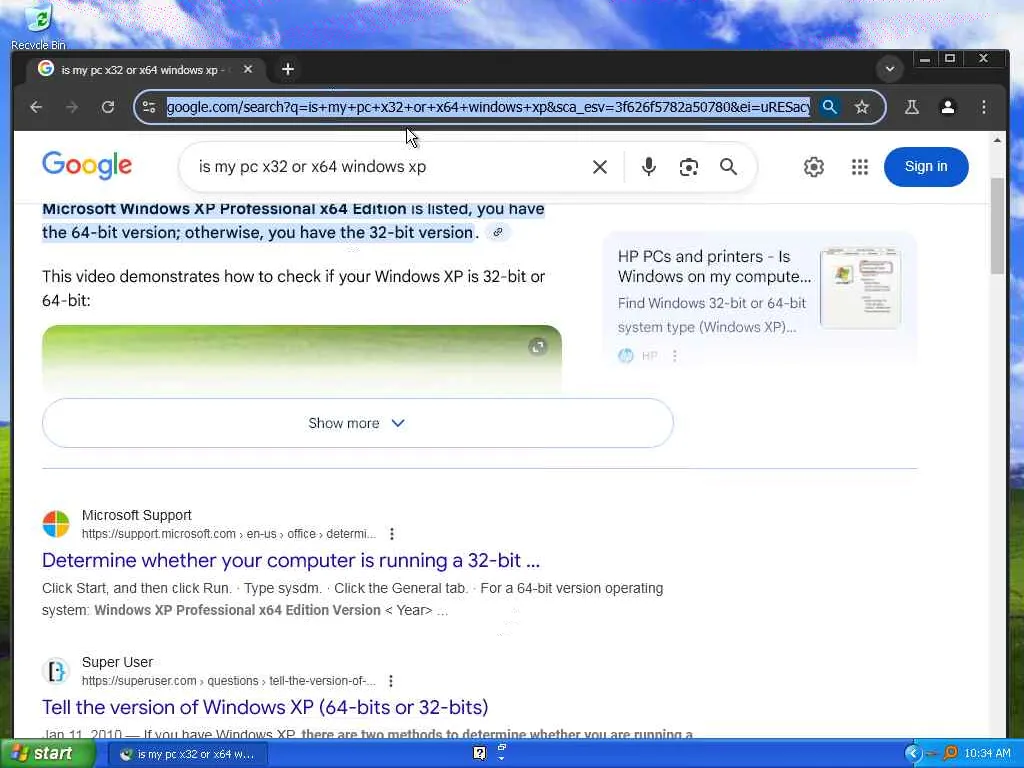The height and width of the screenshot is (768, 1024).
Task: Click the video preview thumbnail
Action: pyautogui.click(x=302, y=358)
